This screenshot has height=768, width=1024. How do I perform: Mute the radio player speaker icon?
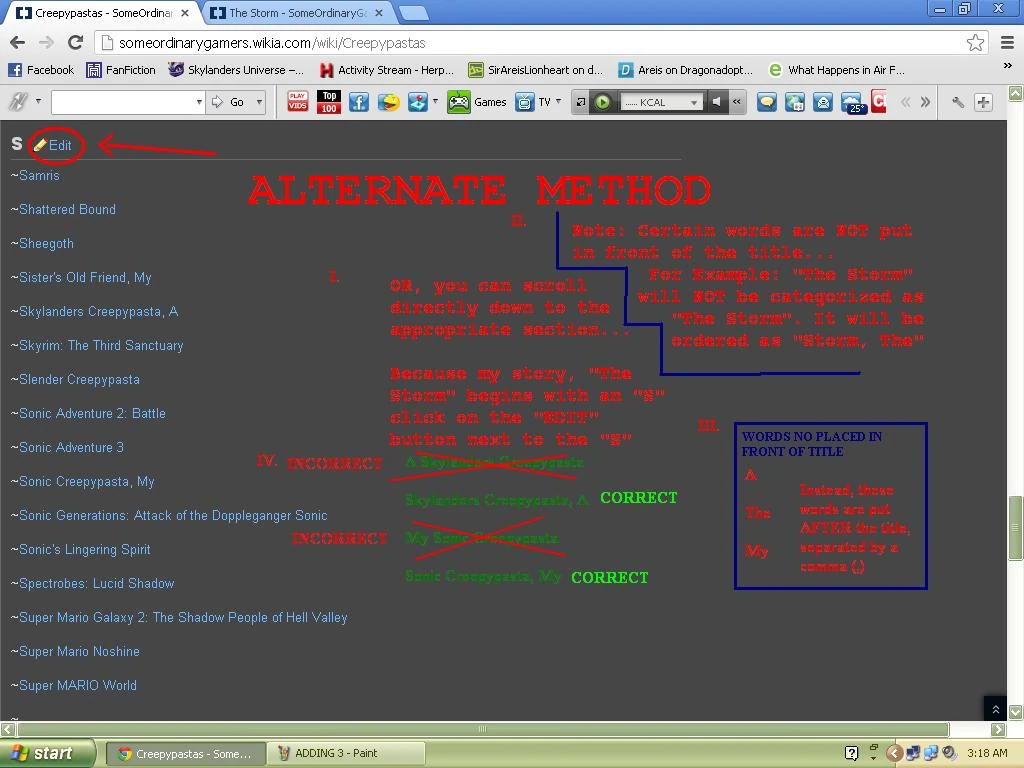716,102
